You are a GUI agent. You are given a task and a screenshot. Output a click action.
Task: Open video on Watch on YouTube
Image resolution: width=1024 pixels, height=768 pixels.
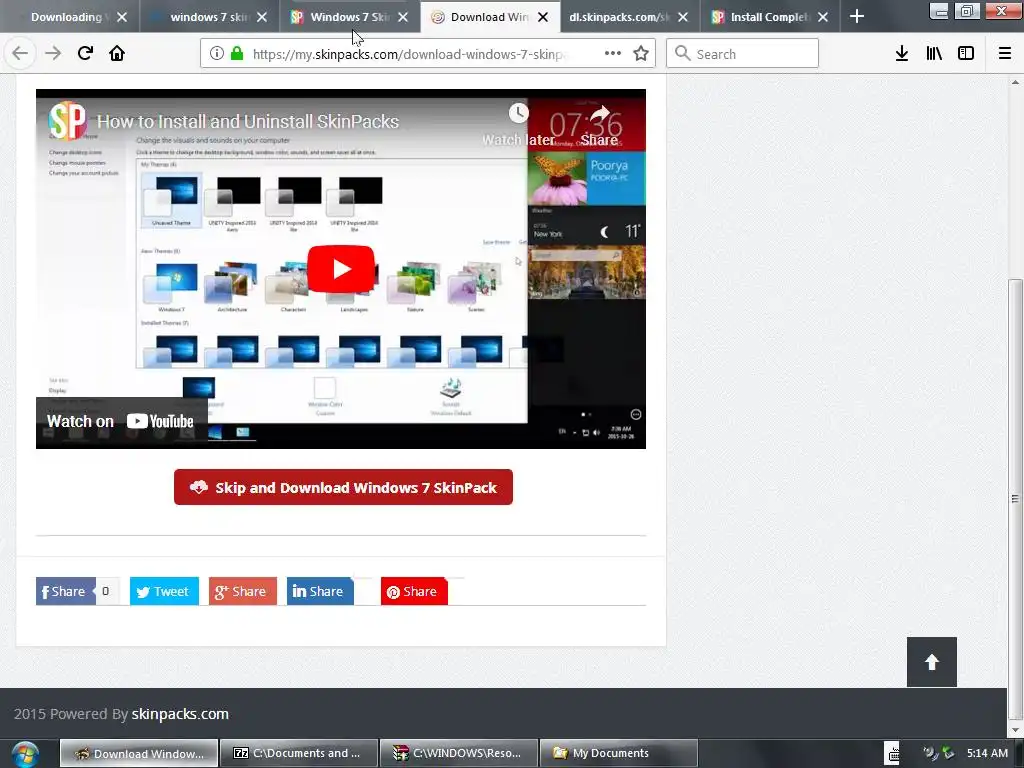[120, 421]
